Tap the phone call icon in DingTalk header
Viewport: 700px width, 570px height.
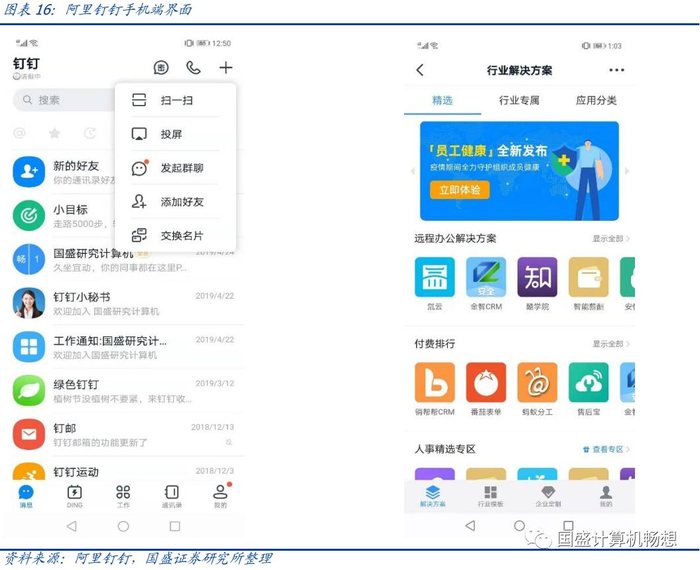[193, 68]
